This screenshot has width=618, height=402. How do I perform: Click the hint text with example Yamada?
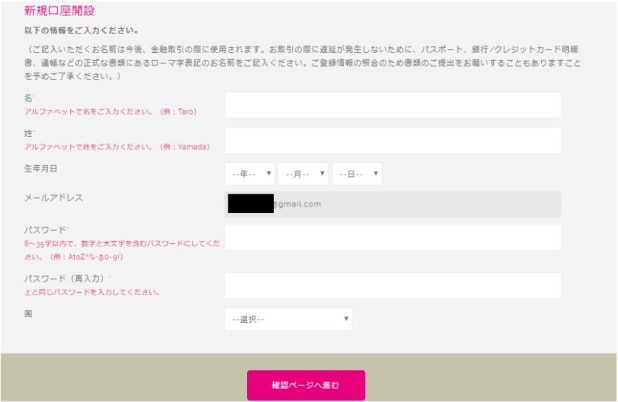click(117, 147)
